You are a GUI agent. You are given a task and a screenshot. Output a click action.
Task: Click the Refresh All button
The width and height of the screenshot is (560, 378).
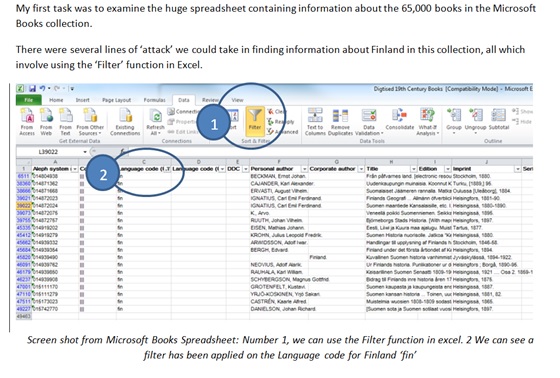(x=155, y=122)
